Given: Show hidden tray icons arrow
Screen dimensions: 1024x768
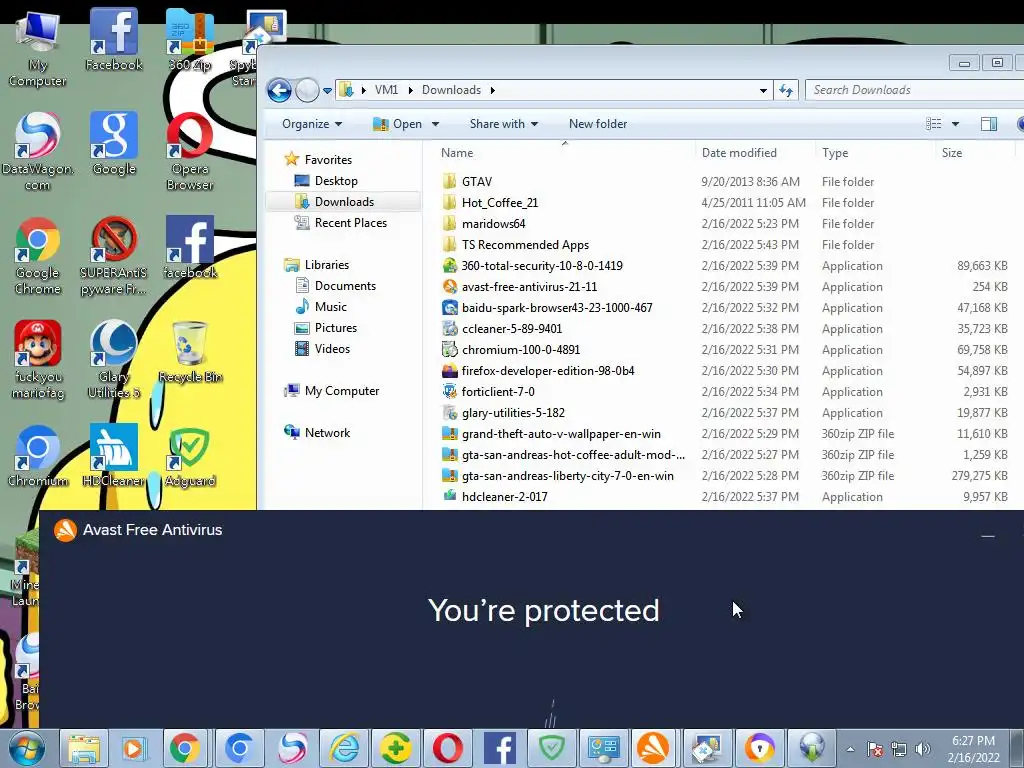Looking at the screenshot, I should pyautogui.click(x=850, y=749).
